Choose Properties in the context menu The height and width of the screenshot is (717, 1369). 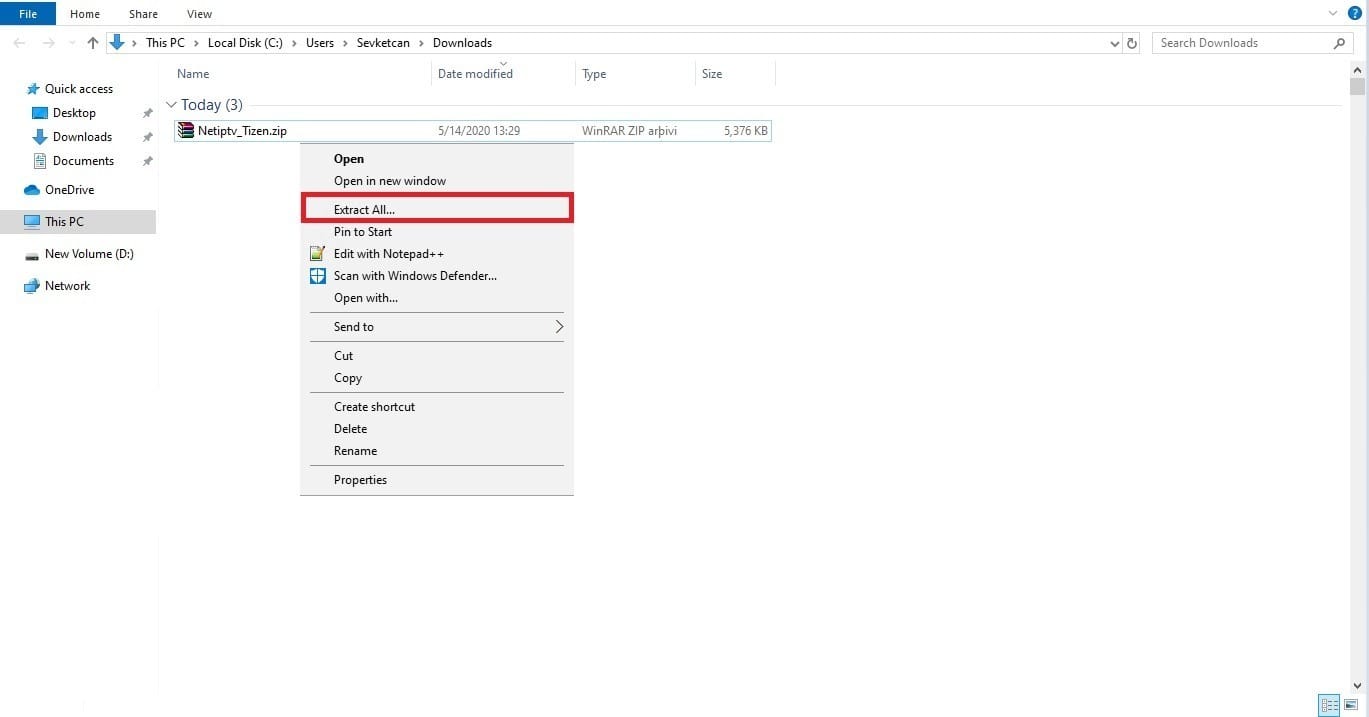360,480
